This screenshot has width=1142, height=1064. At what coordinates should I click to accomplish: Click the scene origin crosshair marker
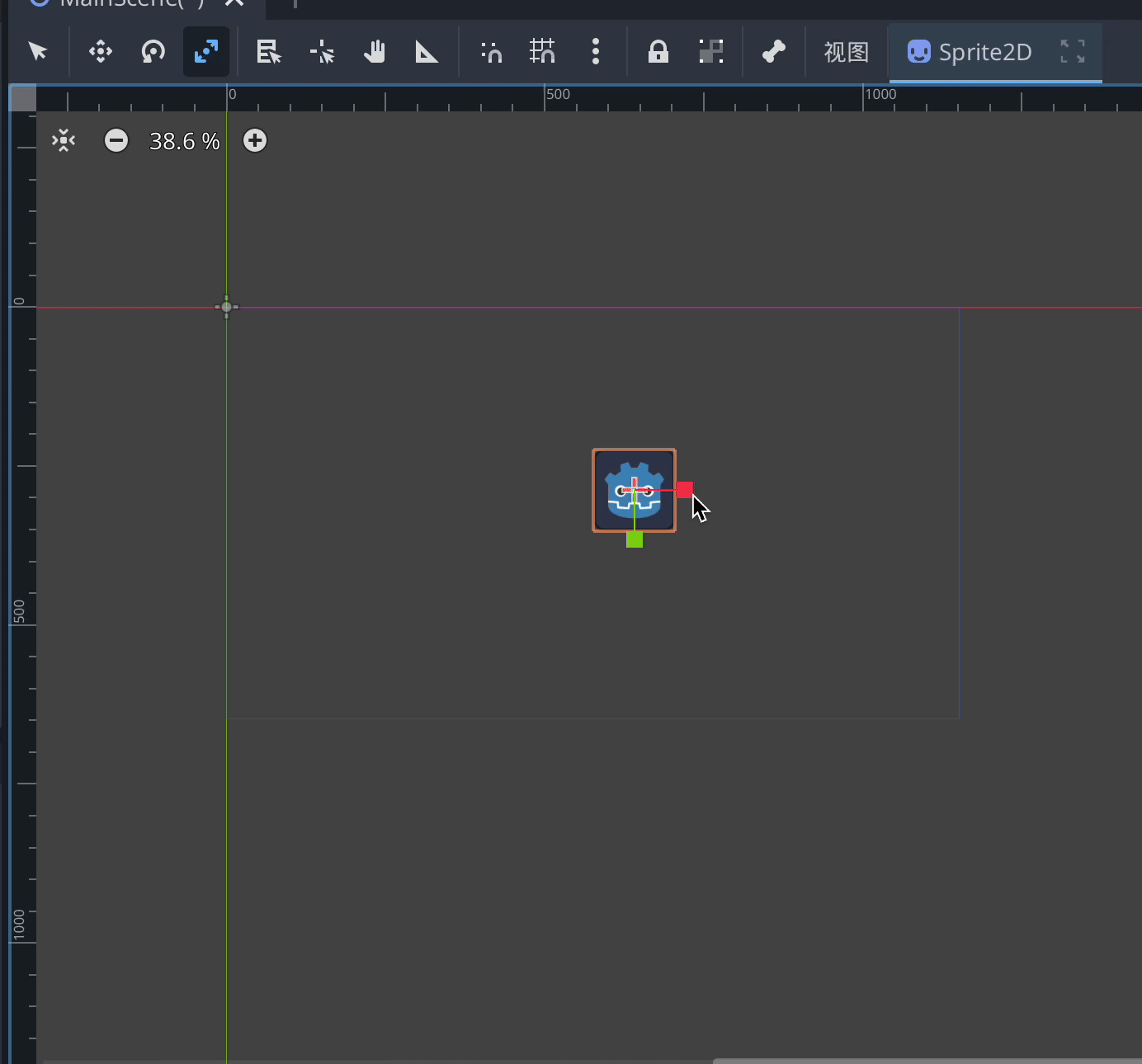tap(227, 307)
